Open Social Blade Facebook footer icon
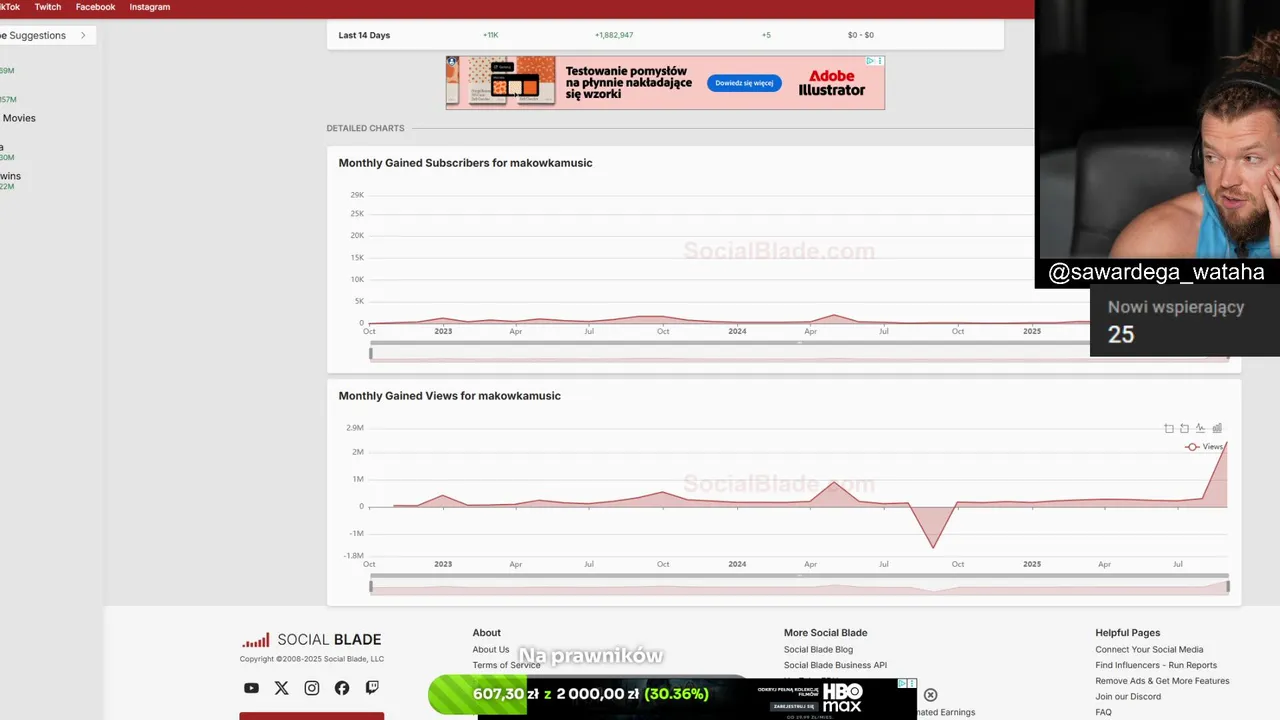The image size is (1280, 720). pos(342,688)
